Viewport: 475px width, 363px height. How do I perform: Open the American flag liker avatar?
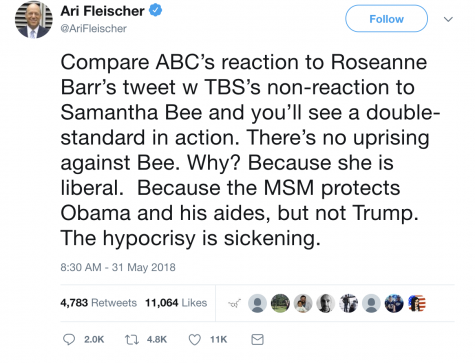pyautogui.click(x=417, y=303)
